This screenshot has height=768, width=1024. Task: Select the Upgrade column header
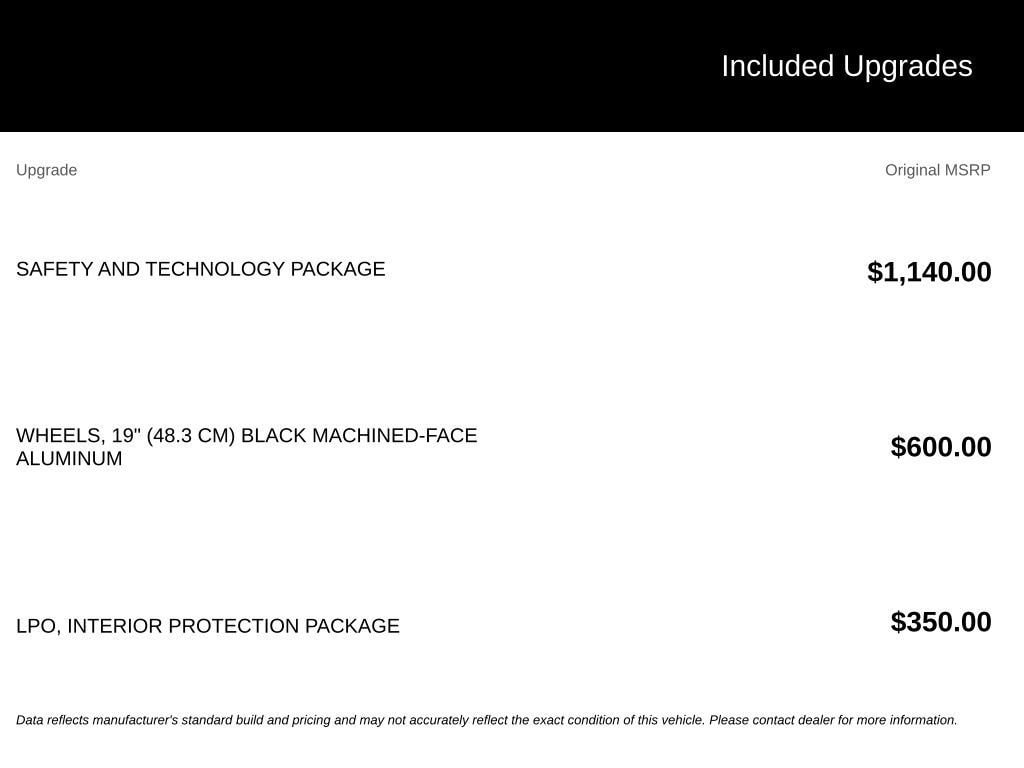click(46, 170)
